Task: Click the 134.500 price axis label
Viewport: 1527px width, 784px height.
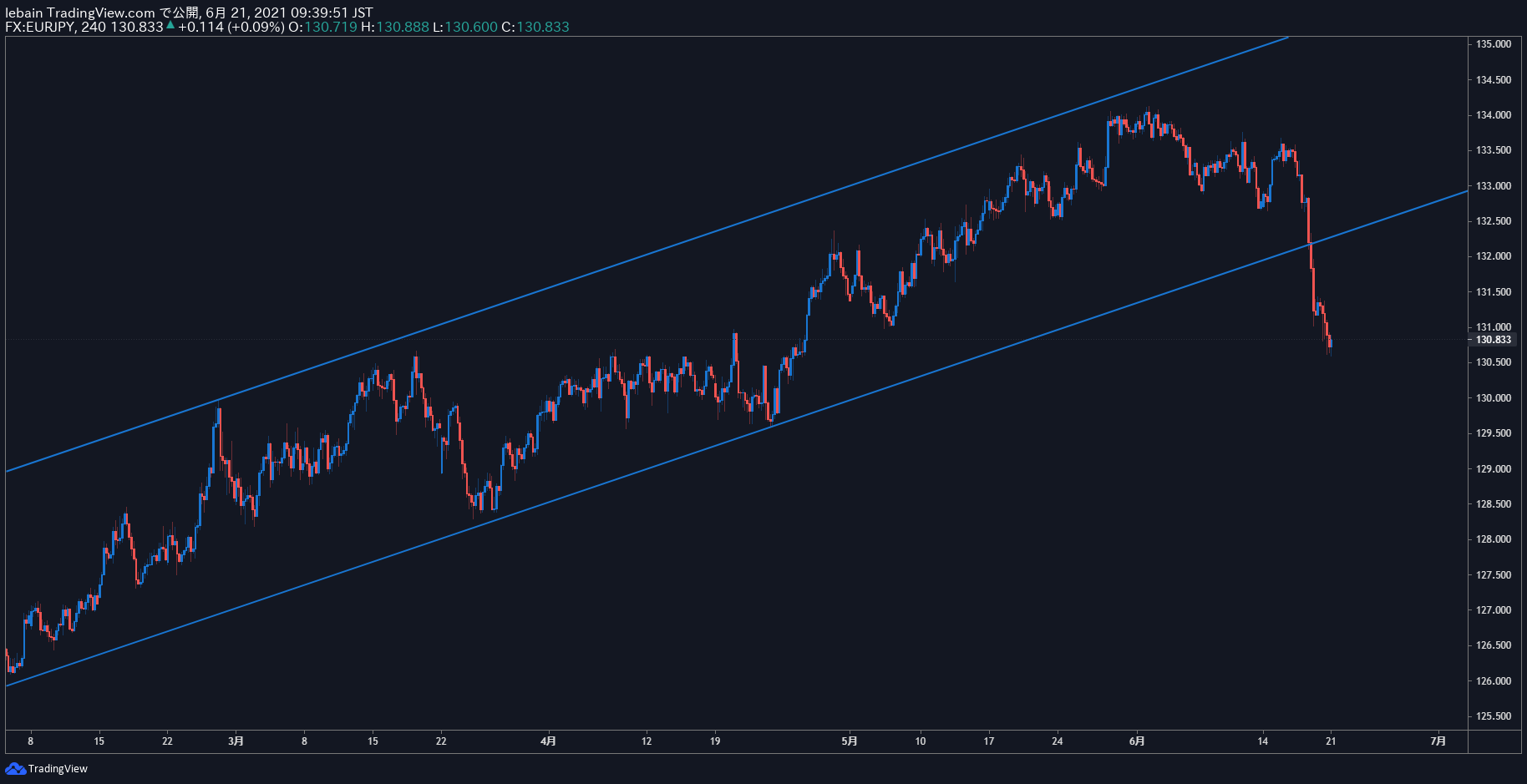Action: 1494,80
